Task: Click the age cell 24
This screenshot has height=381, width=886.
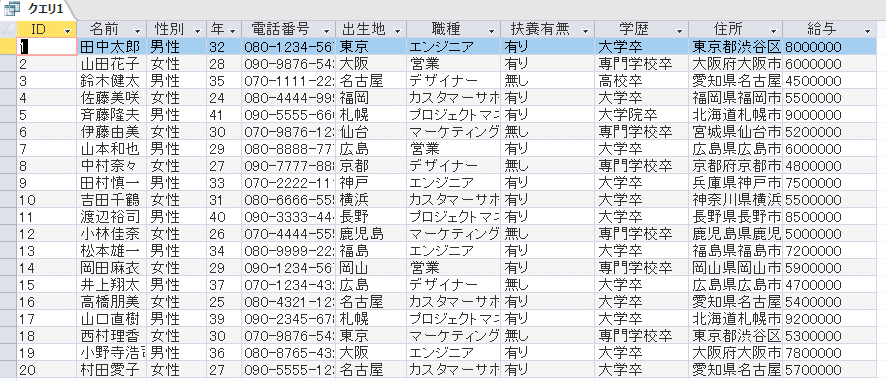Action: pos(223,98)
